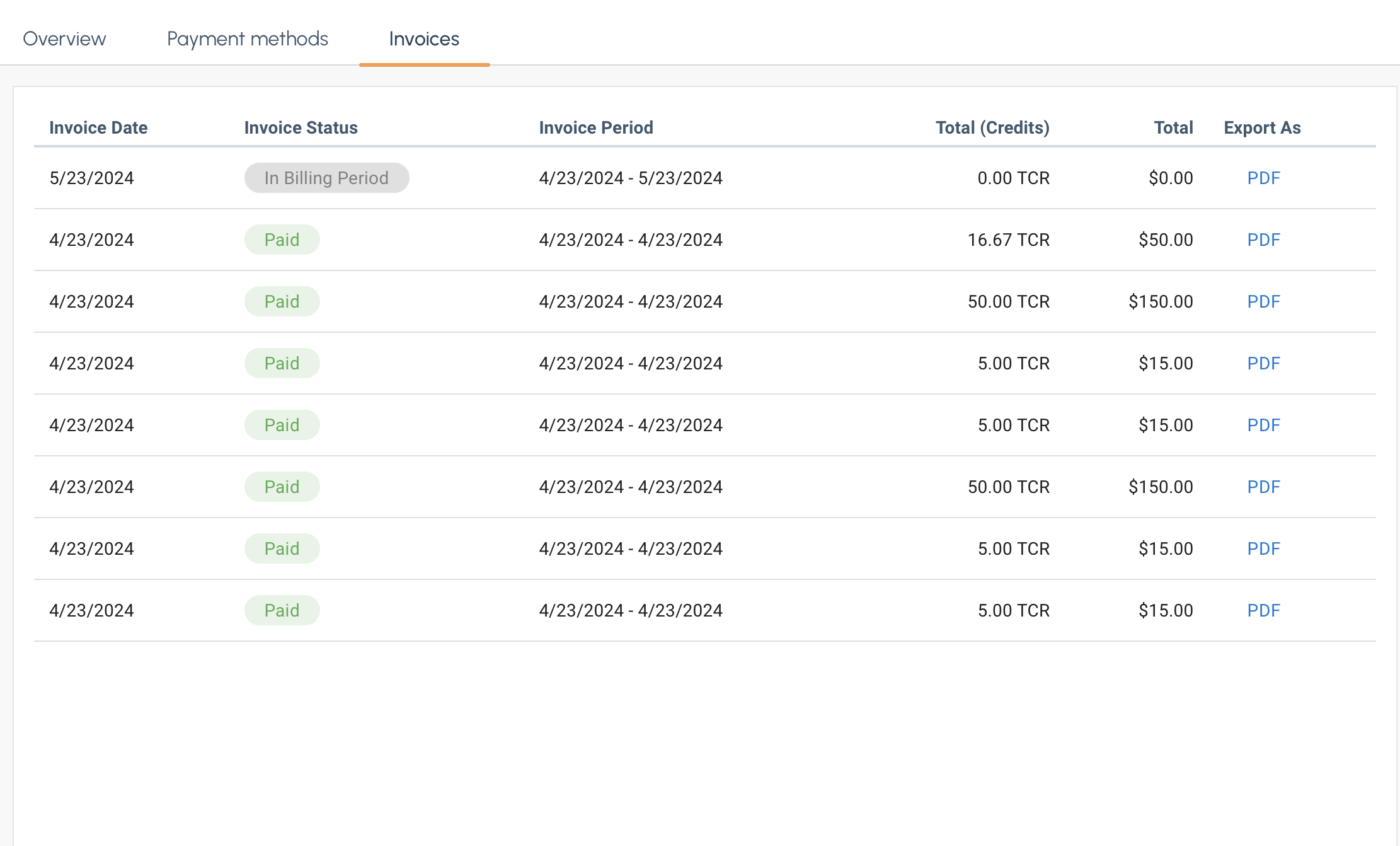Click the Export As column header
Viewport: 1400px width, 846px height.
tap(1262, 128)
